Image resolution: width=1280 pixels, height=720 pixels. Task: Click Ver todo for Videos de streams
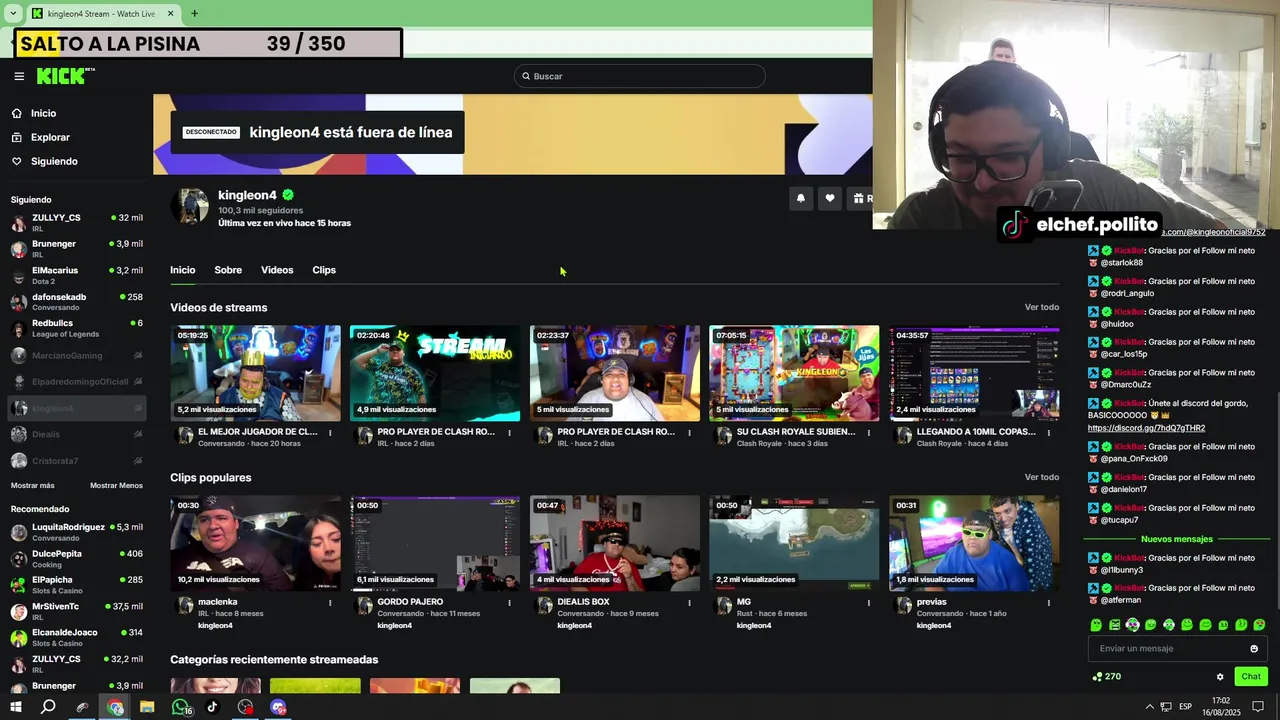[1041, 307]
